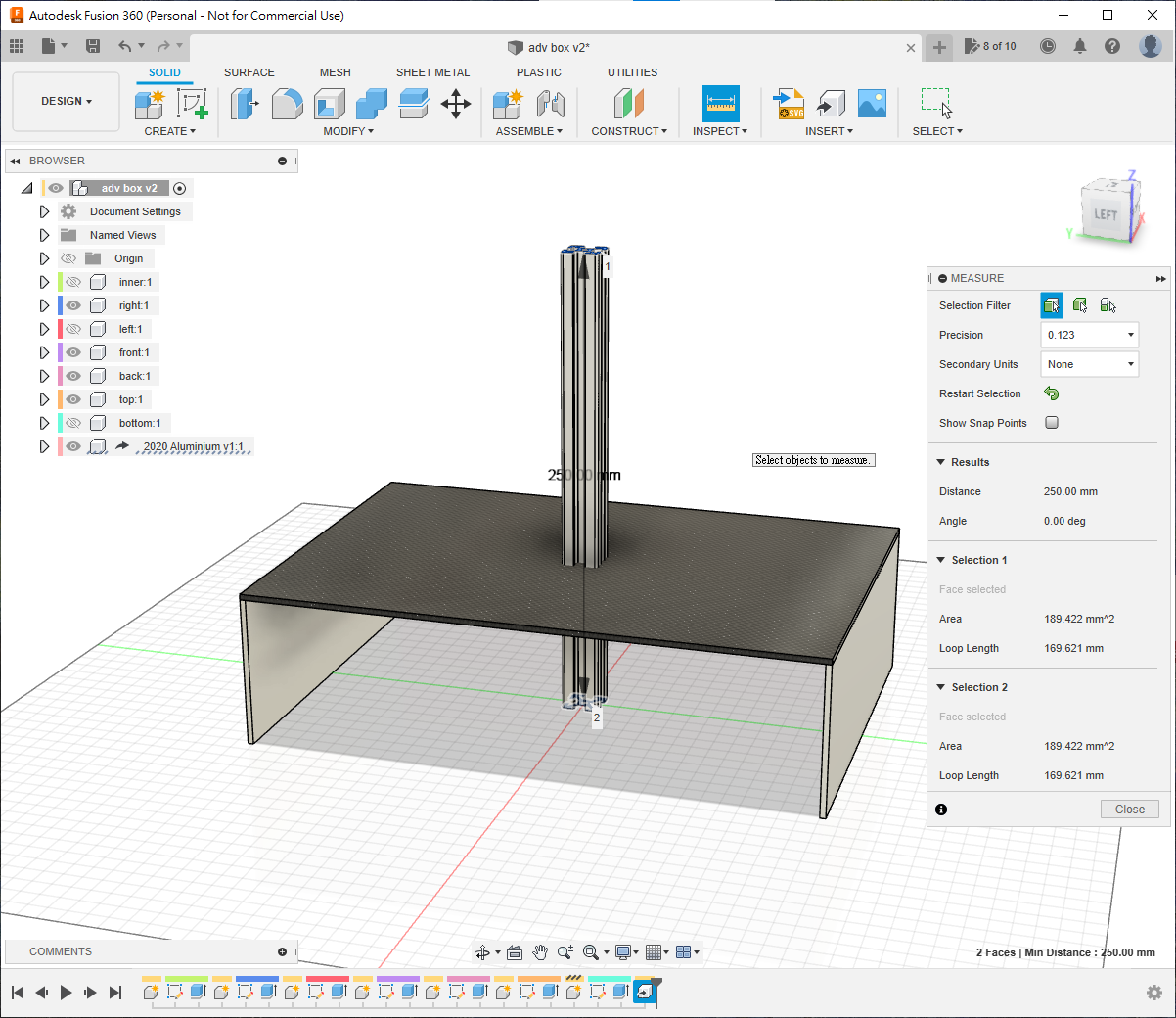Switch to the SHEET METAL tab

[432, 72]
